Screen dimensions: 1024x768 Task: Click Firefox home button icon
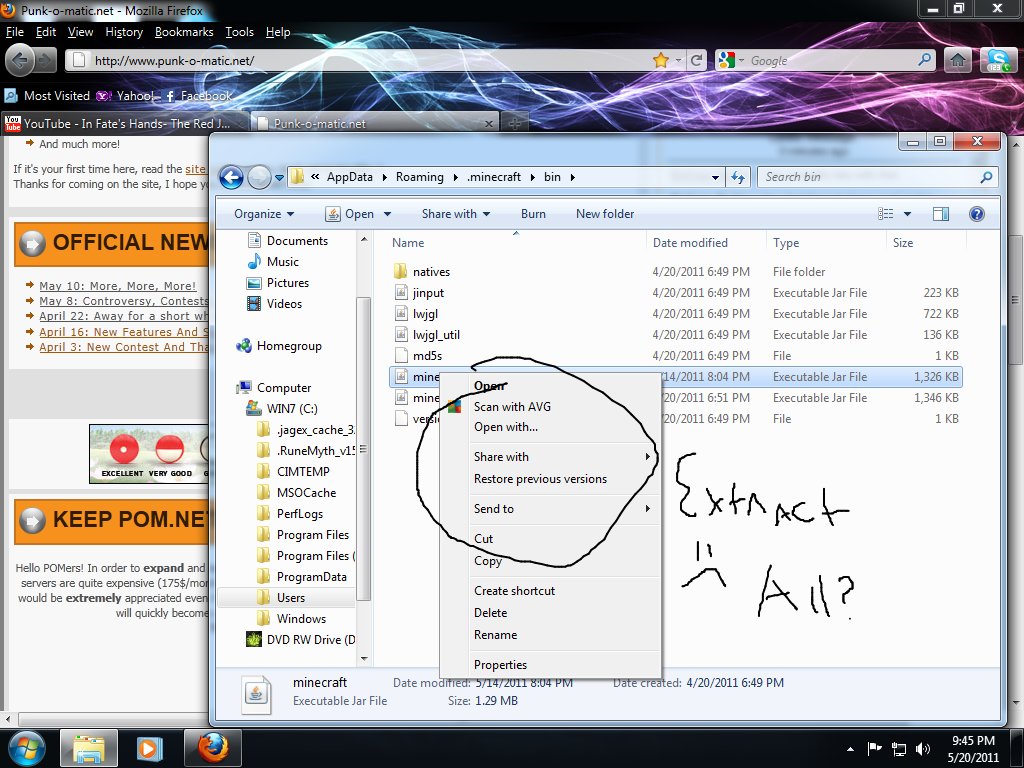point(957,60)
